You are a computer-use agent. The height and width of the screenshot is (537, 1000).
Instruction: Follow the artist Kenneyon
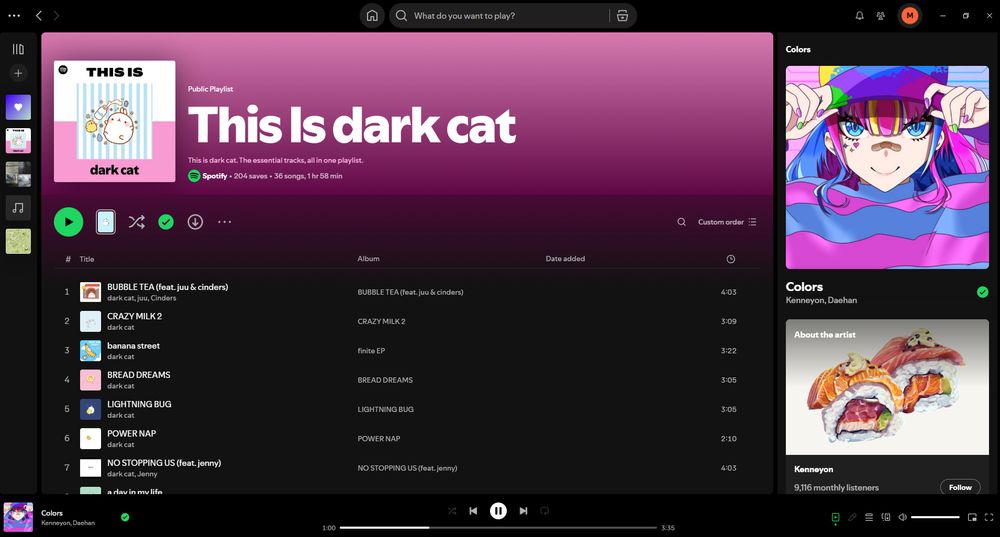960,487
